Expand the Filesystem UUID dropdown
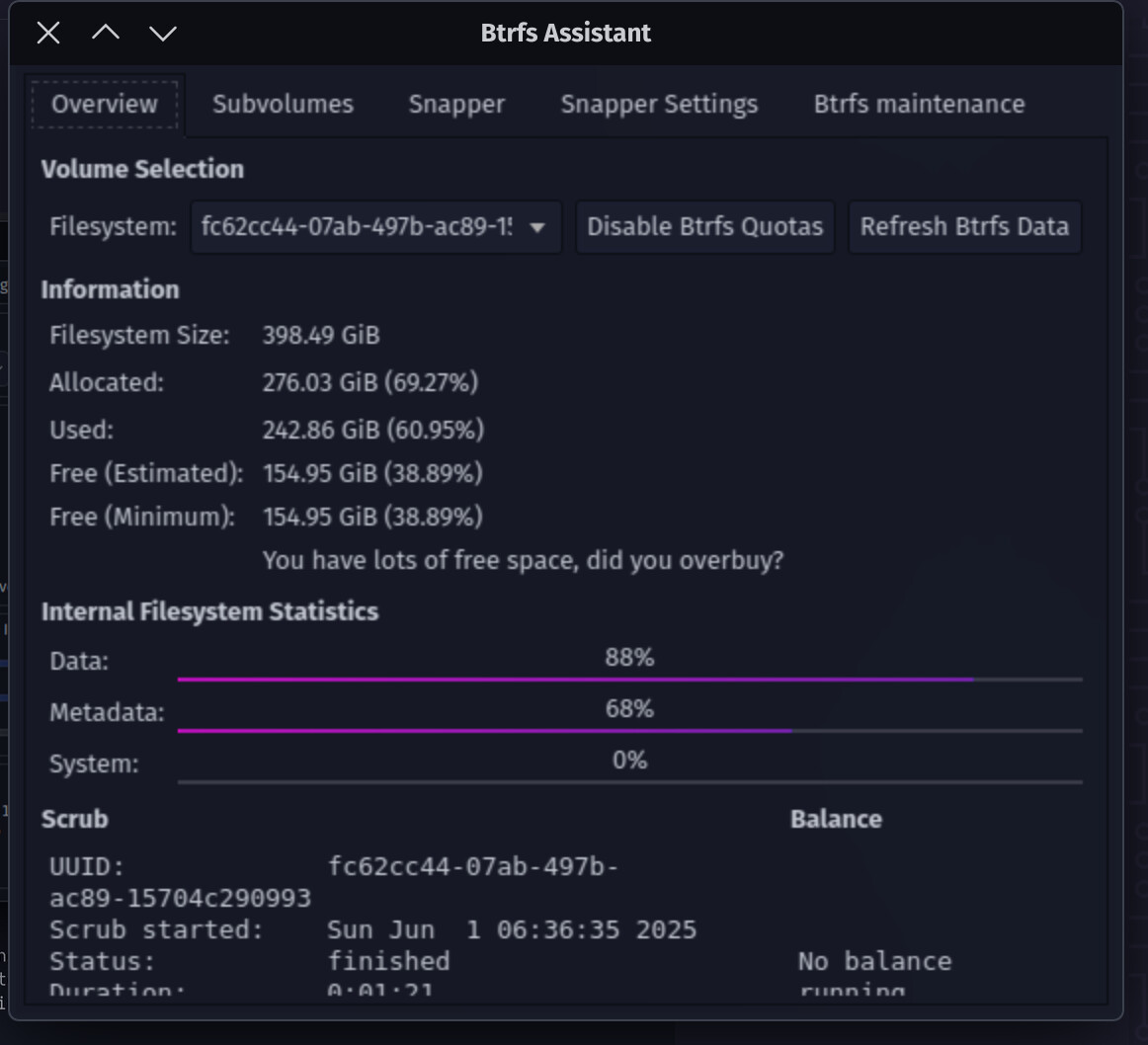Viewport: 1148px width, 1045px height. 376,227
